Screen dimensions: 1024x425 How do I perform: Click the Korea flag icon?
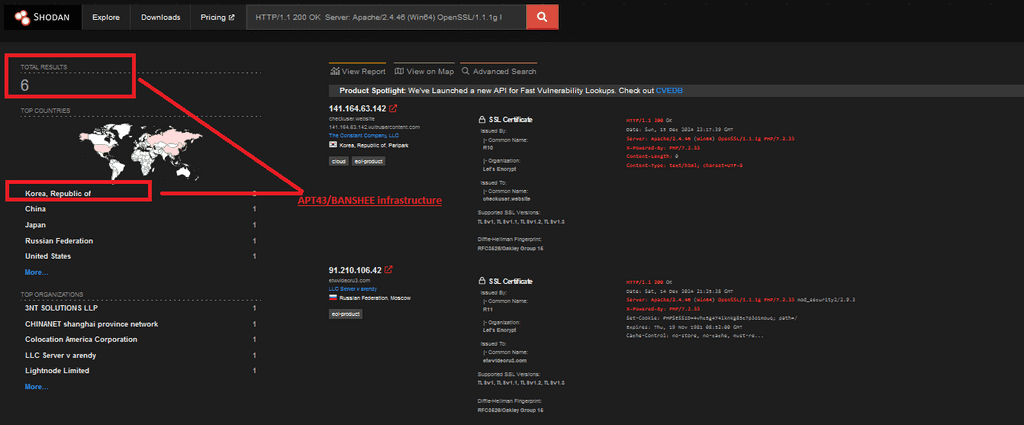tap(332, 144)
